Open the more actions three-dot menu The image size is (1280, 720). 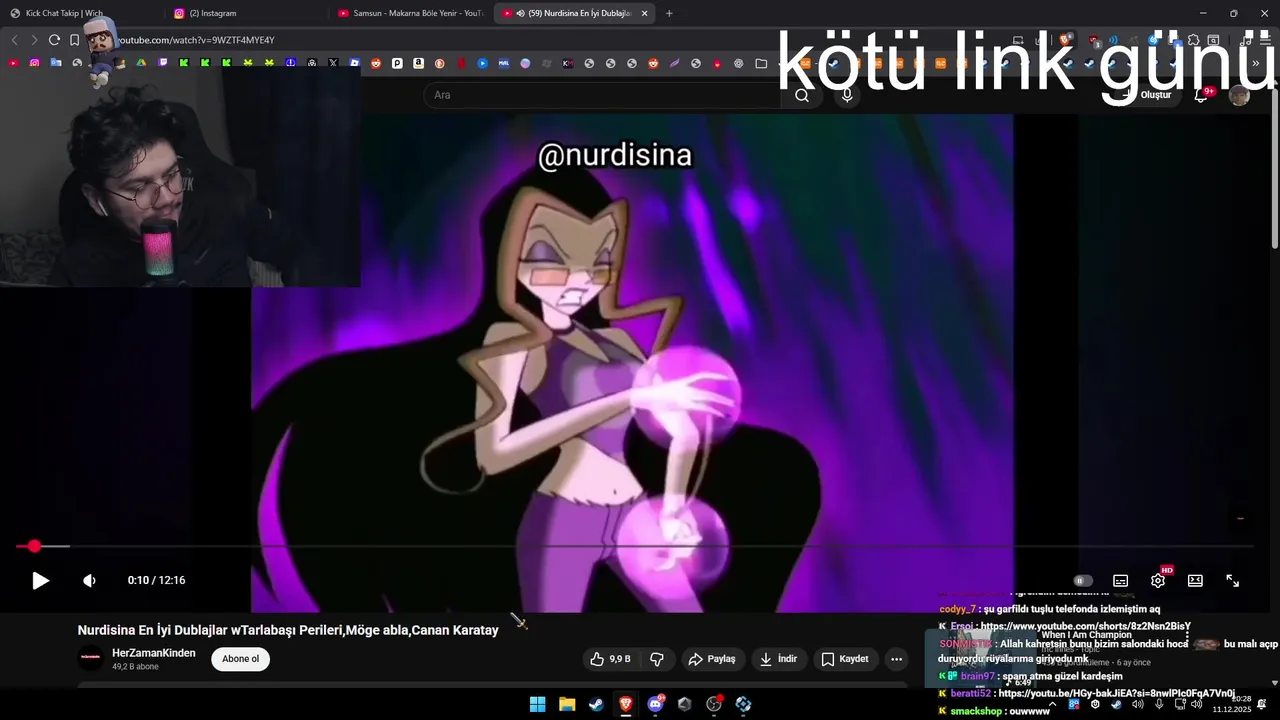(x=896, y=659)
